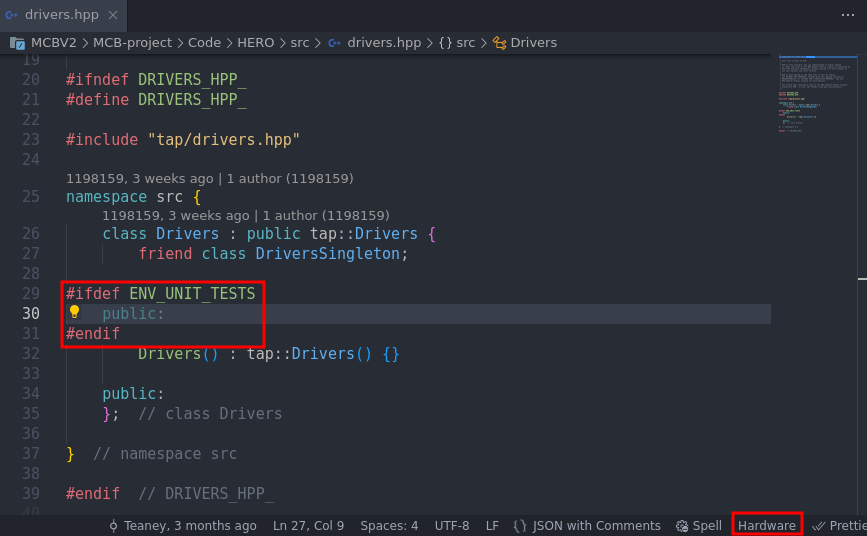
Task: Click the Hardware status bar item
Action: 767,526
